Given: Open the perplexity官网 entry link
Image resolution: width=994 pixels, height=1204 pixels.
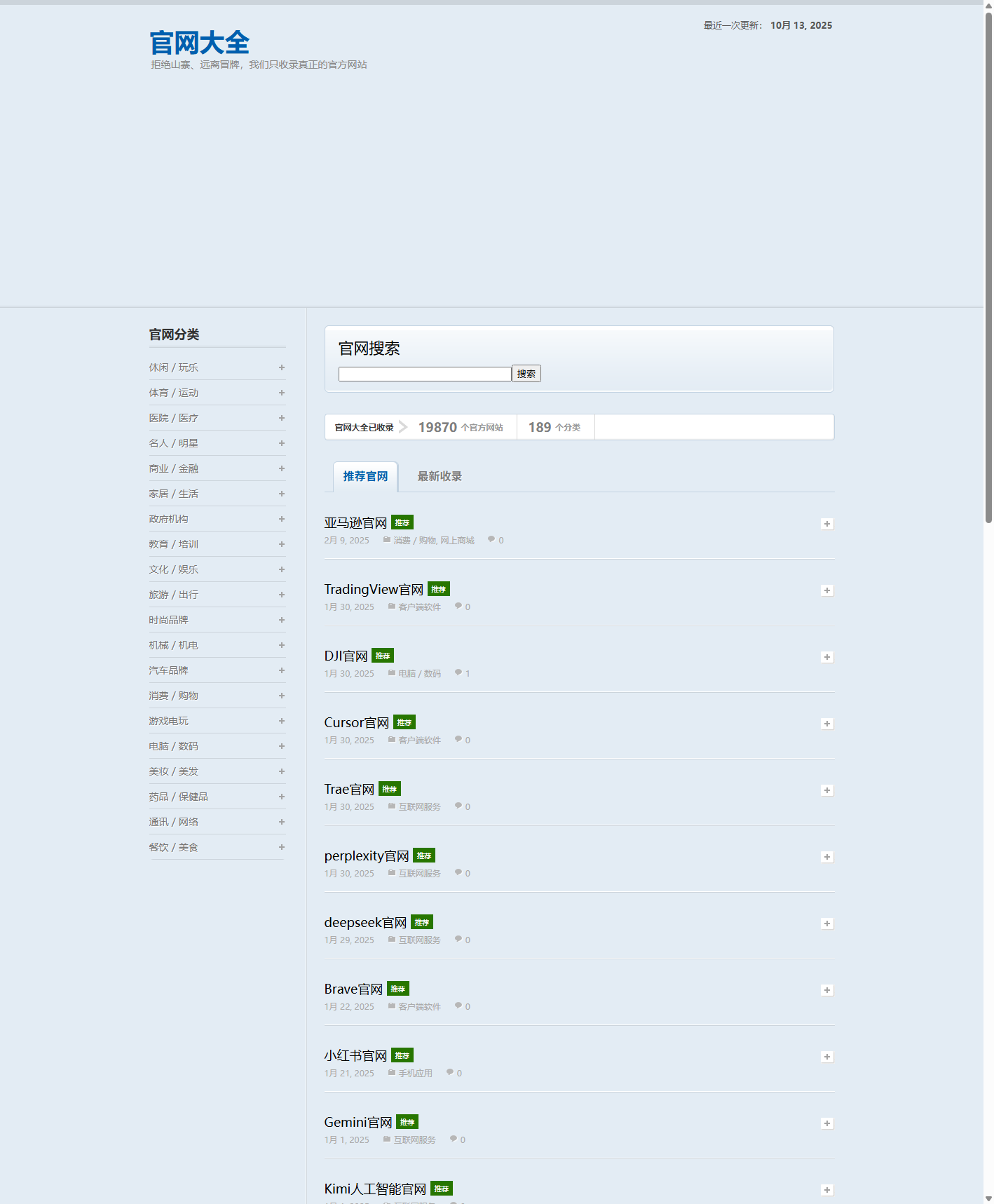Looking at the screenshot, I should coord(366,855).
